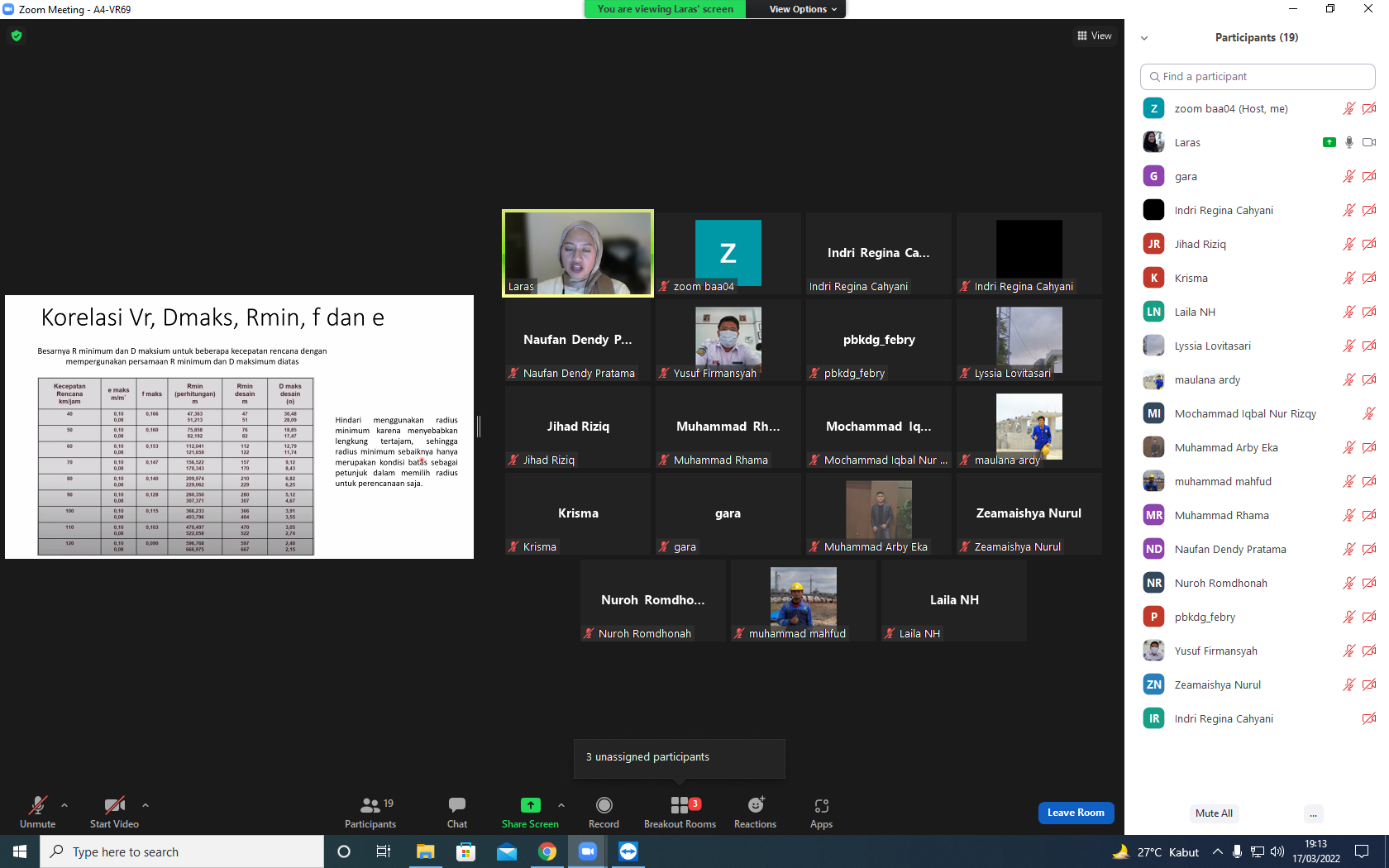Image resolution: width=1389 pixels, height=868 pixels.
Task: Open Reactions menu
Action: click(755, 813)
